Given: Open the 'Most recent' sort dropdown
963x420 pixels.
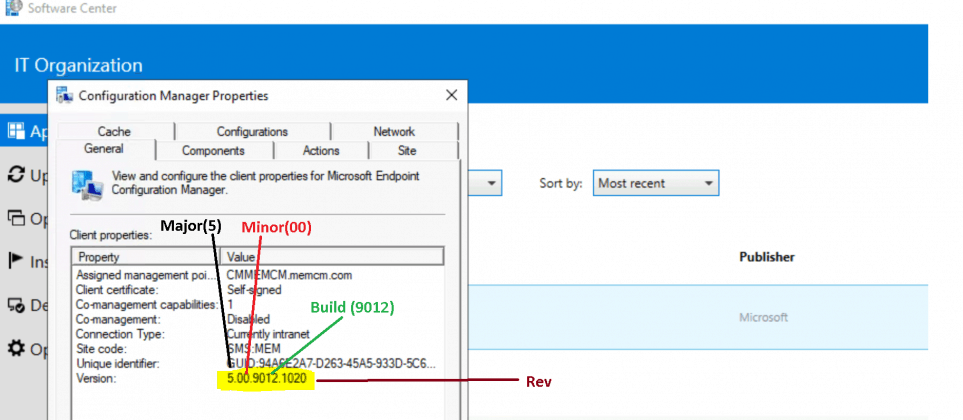Looking at the screenshot, I should pyautogui.click(x=655, y=183).
